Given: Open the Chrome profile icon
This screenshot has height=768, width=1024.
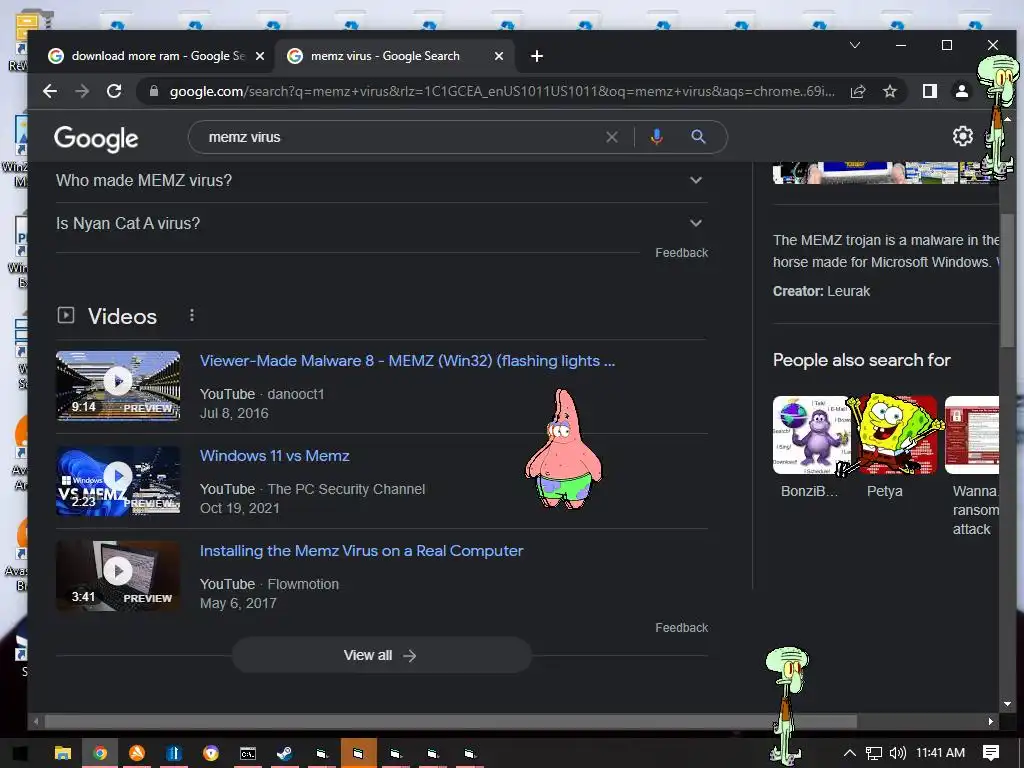Looking at the screenshot, I should pos(962,91).
